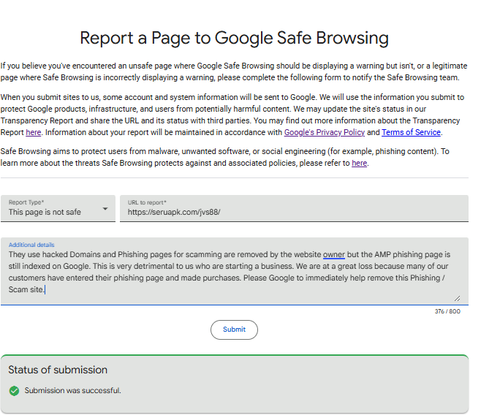The image size is (500, 420).
Task: Click the resize handle of details box
Action: click(x=457, y=298)
